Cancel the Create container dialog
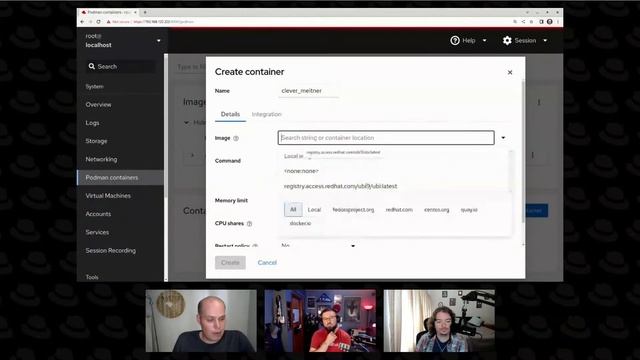 pyautogui.click(x=267, y=262)
